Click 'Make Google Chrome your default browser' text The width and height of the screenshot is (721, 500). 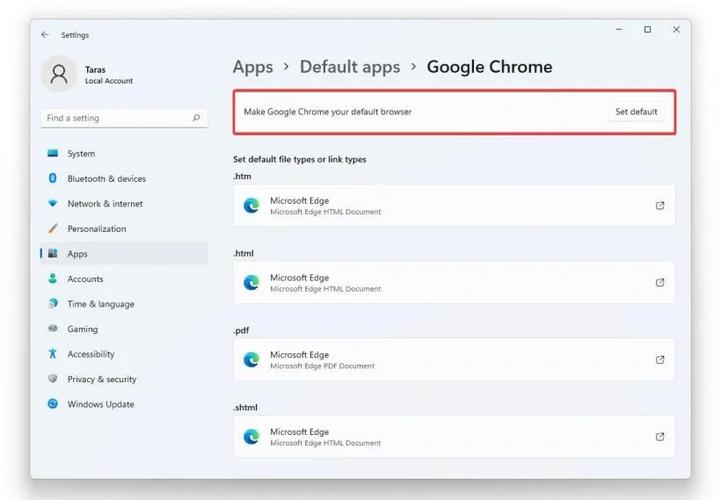(x=327, y=112)
